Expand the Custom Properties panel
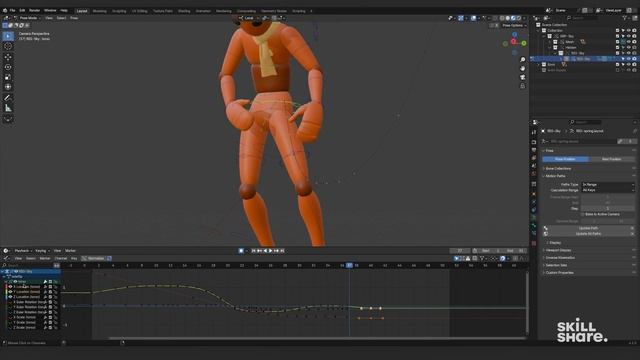 pos(559,273)
